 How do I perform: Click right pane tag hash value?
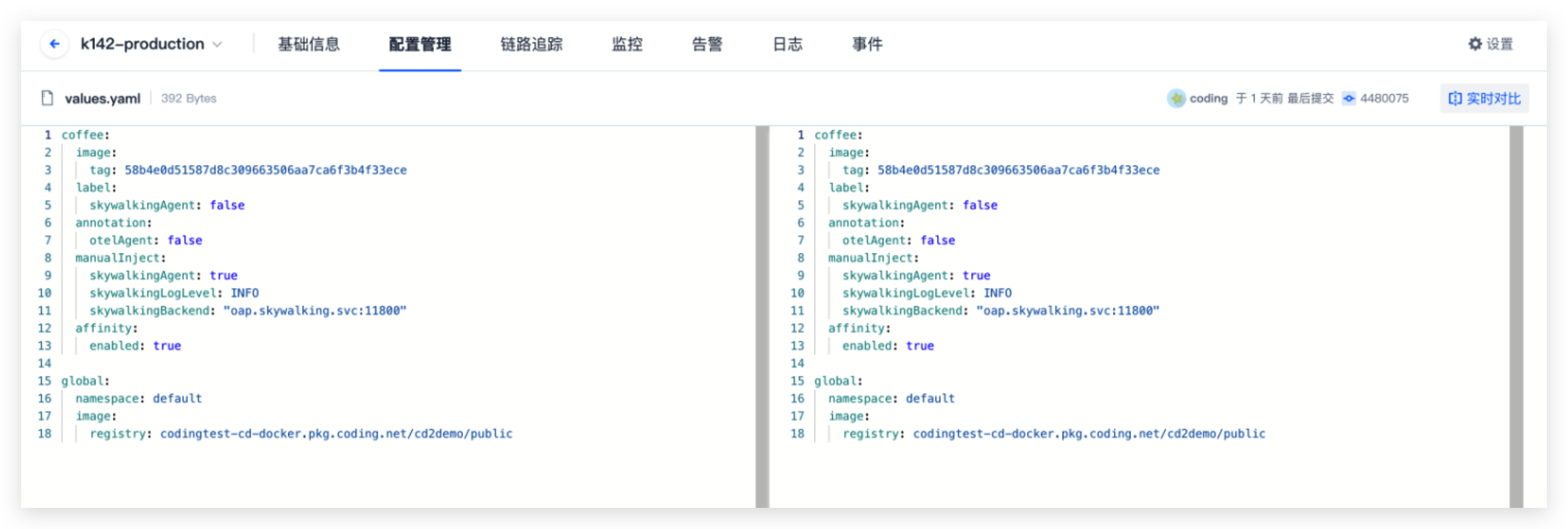coord(1018,170)
